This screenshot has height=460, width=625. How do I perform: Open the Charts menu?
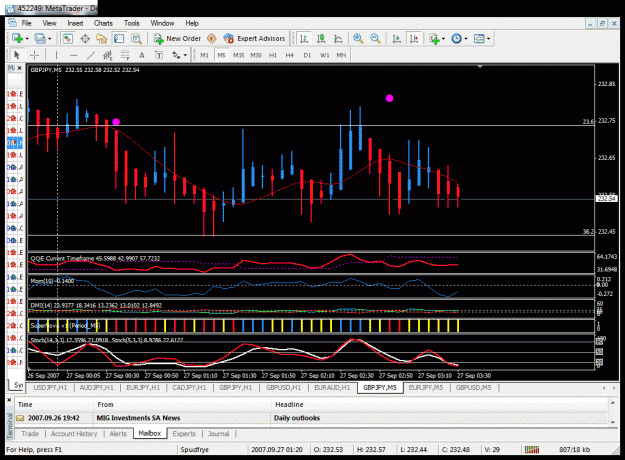tap(103, 23)
